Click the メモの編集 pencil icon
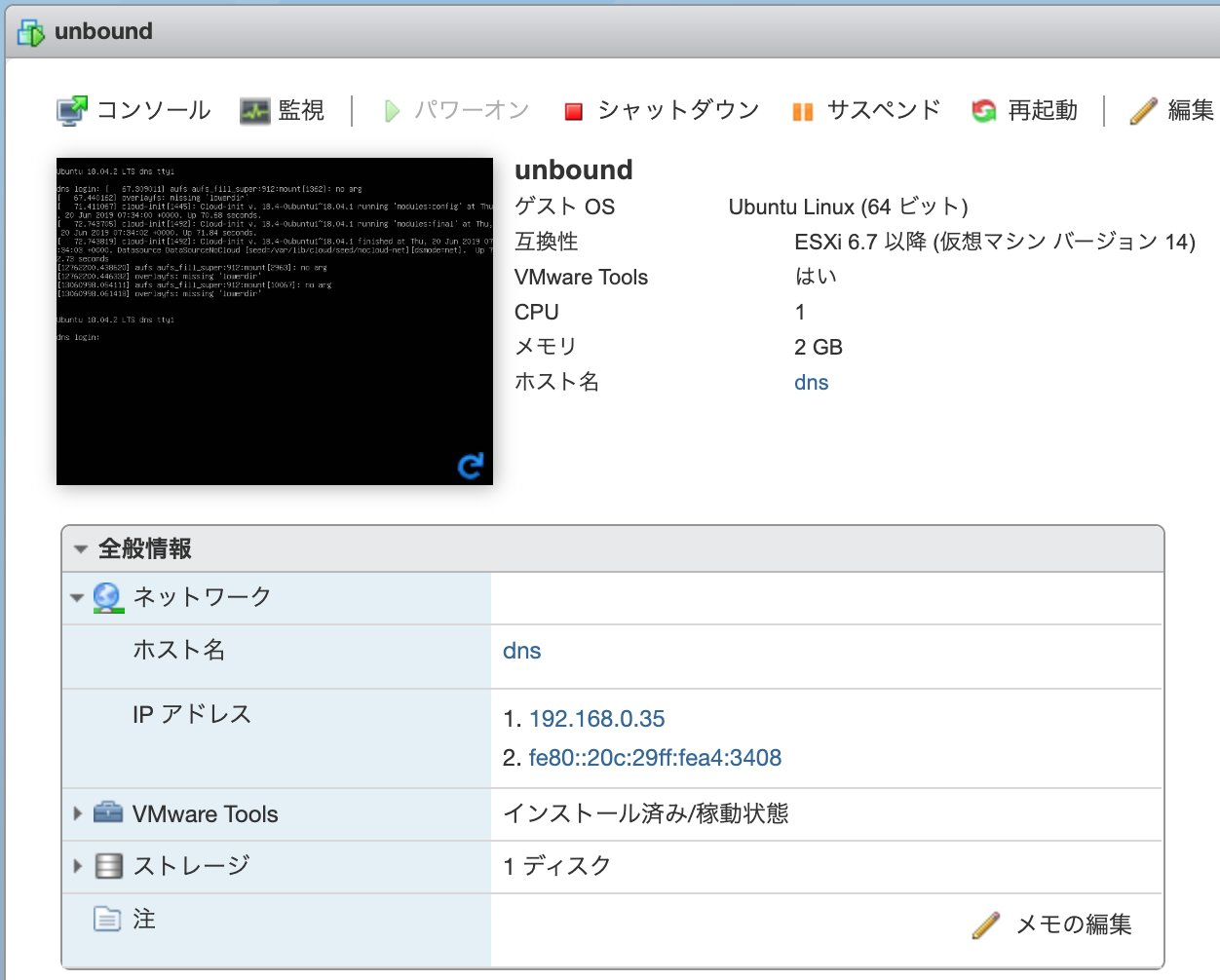Screen dimensions: 1220x980 (986, 924)
